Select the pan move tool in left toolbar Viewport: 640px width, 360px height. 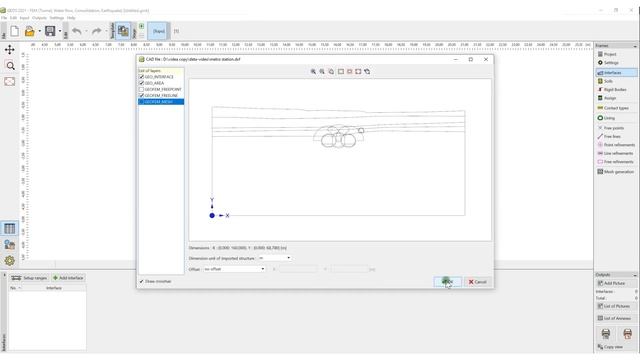[10, 50]
